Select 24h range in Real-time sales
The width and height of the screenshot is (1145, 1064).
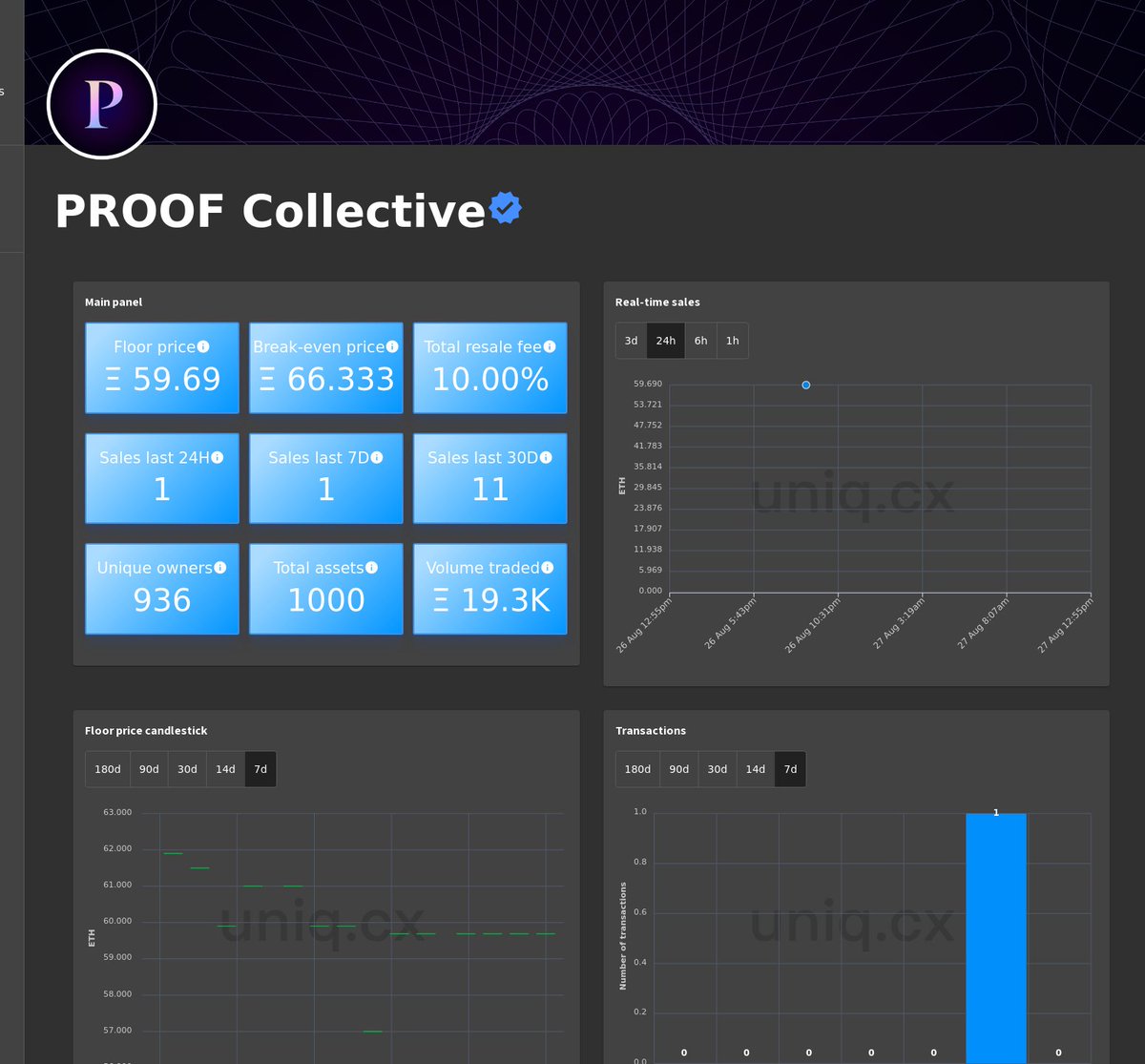666,341
